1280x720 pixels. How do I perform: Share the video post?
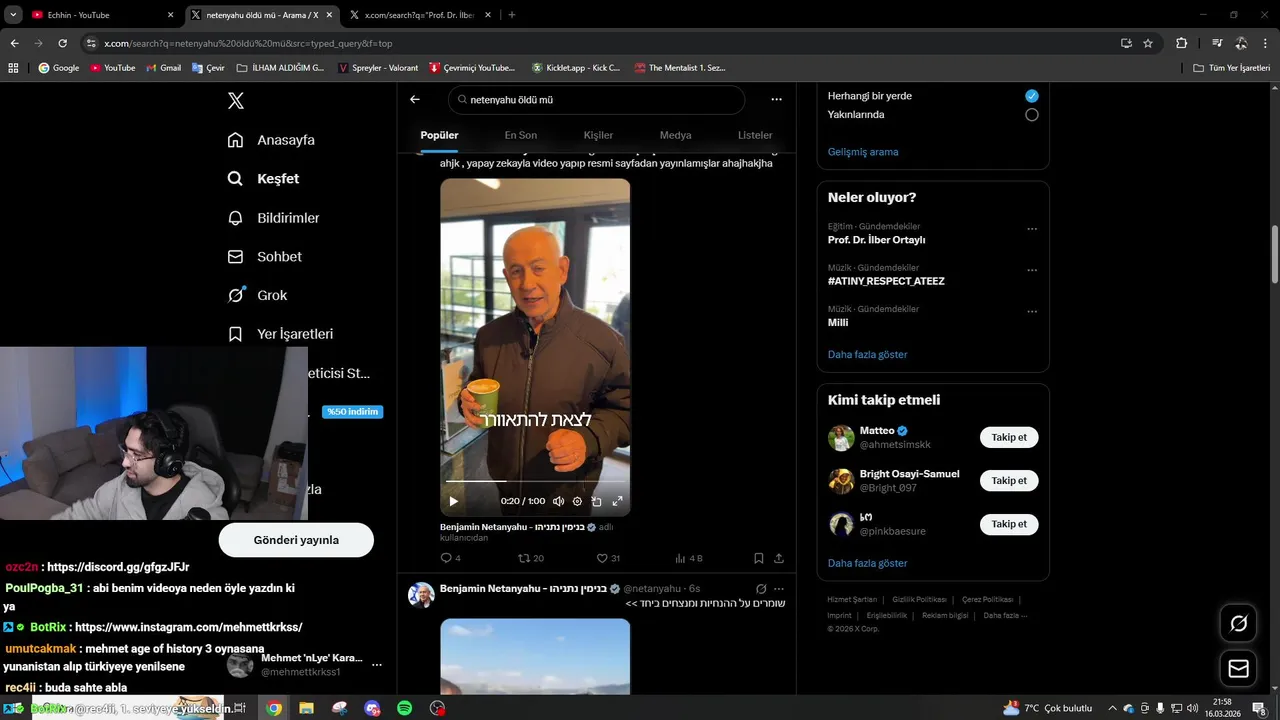point(779,558)
